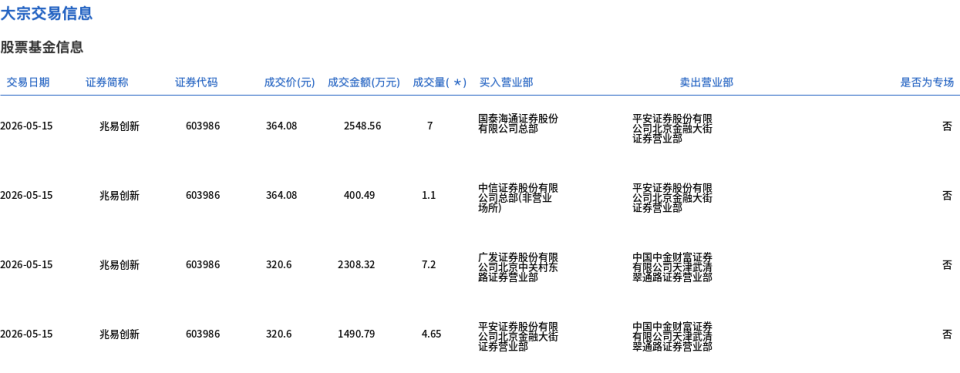Select the 1490.79 amount cell
Screen dimensions: 960x373
coord(356,334)
